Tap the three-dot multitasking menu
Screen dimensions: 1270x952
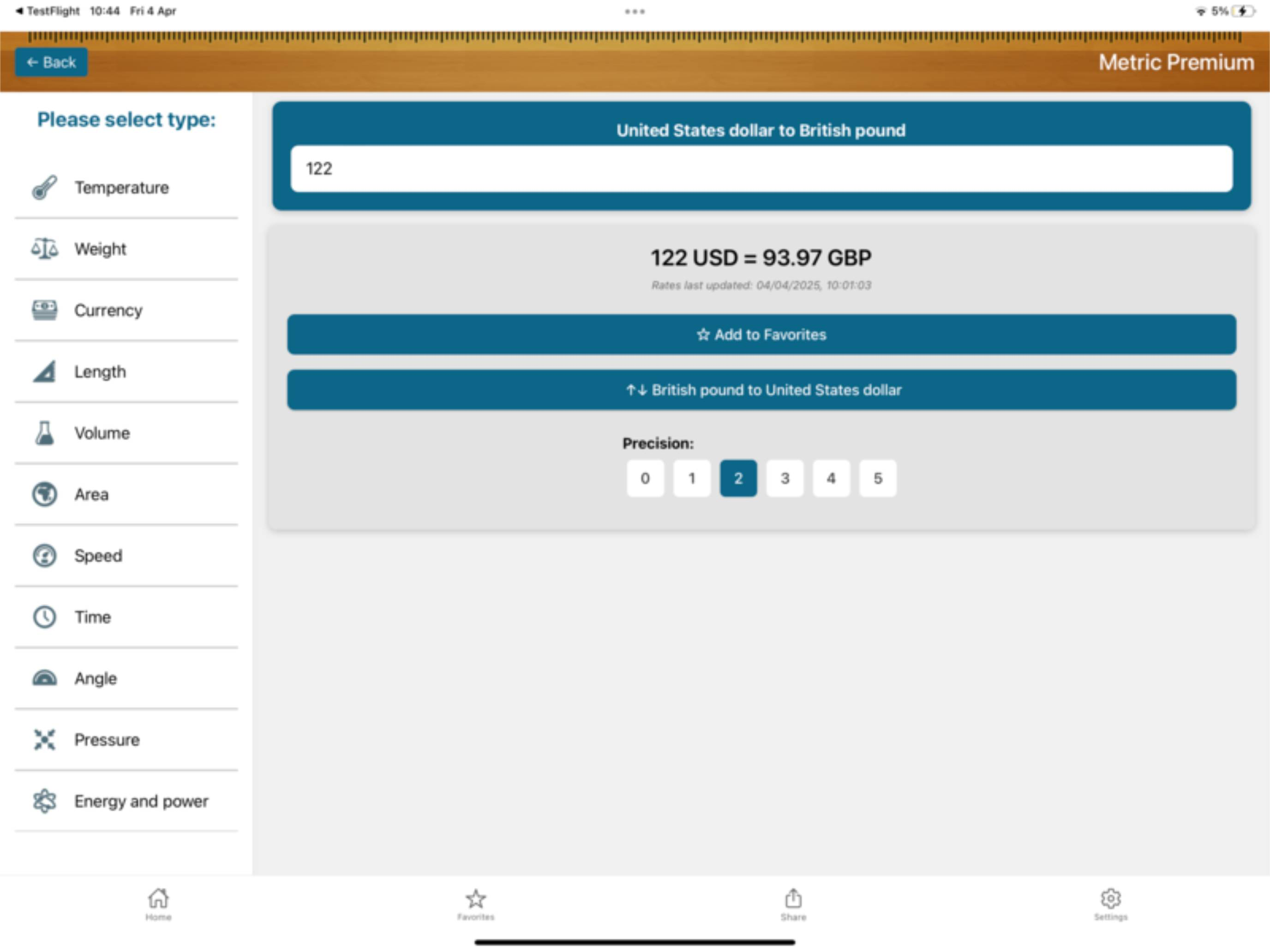pos(635,12)
